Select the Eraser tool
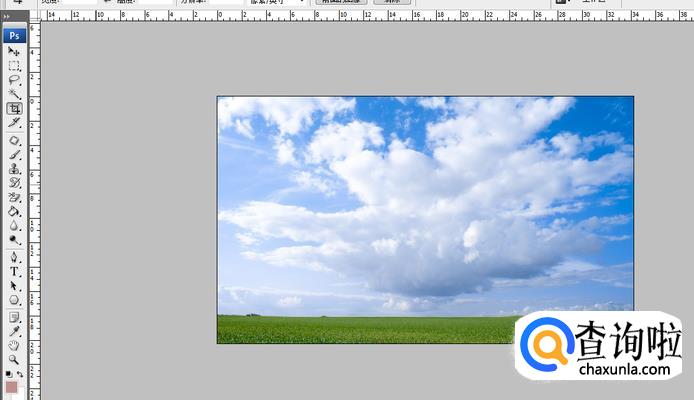Image resolution: width=694 pixels, height=400 pixels. [14, 197]
